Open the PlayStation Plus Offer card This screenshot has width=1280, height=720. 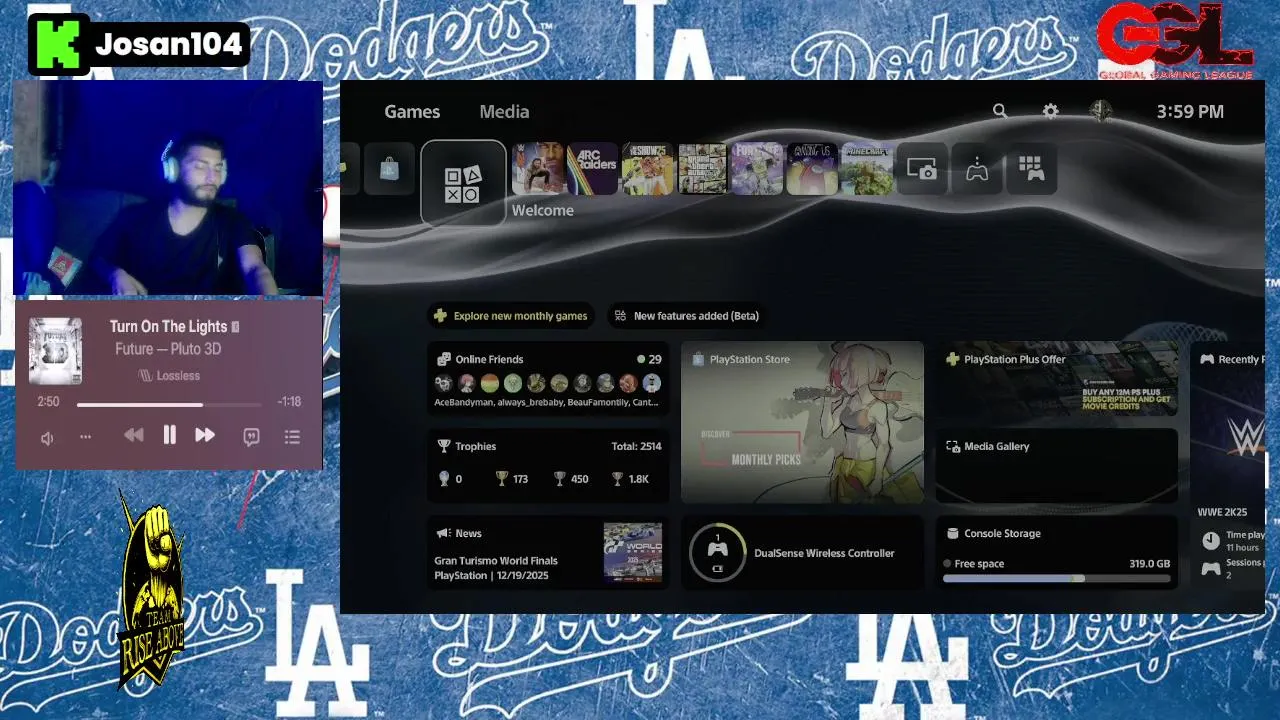1056,379
